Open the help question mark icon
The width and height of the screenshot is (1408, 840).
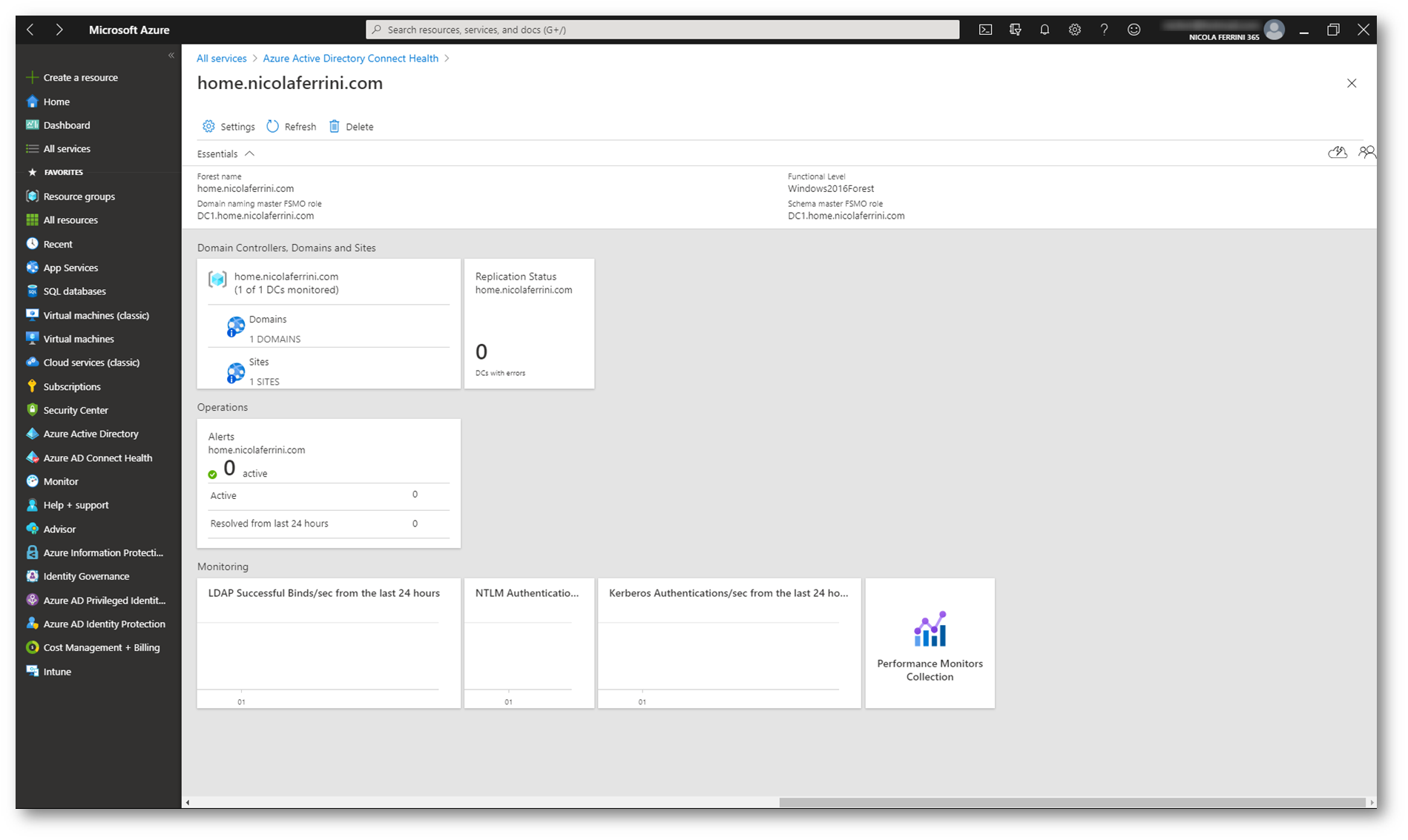point(1104,30)
